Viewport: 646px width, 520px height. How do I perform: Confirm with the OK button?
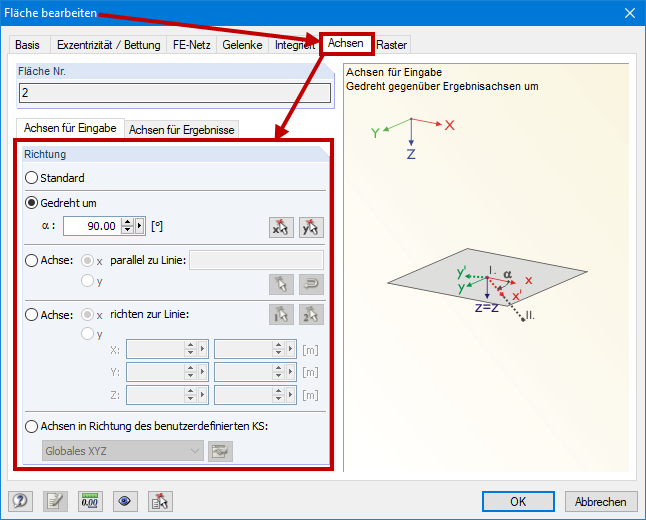(518, 501)
